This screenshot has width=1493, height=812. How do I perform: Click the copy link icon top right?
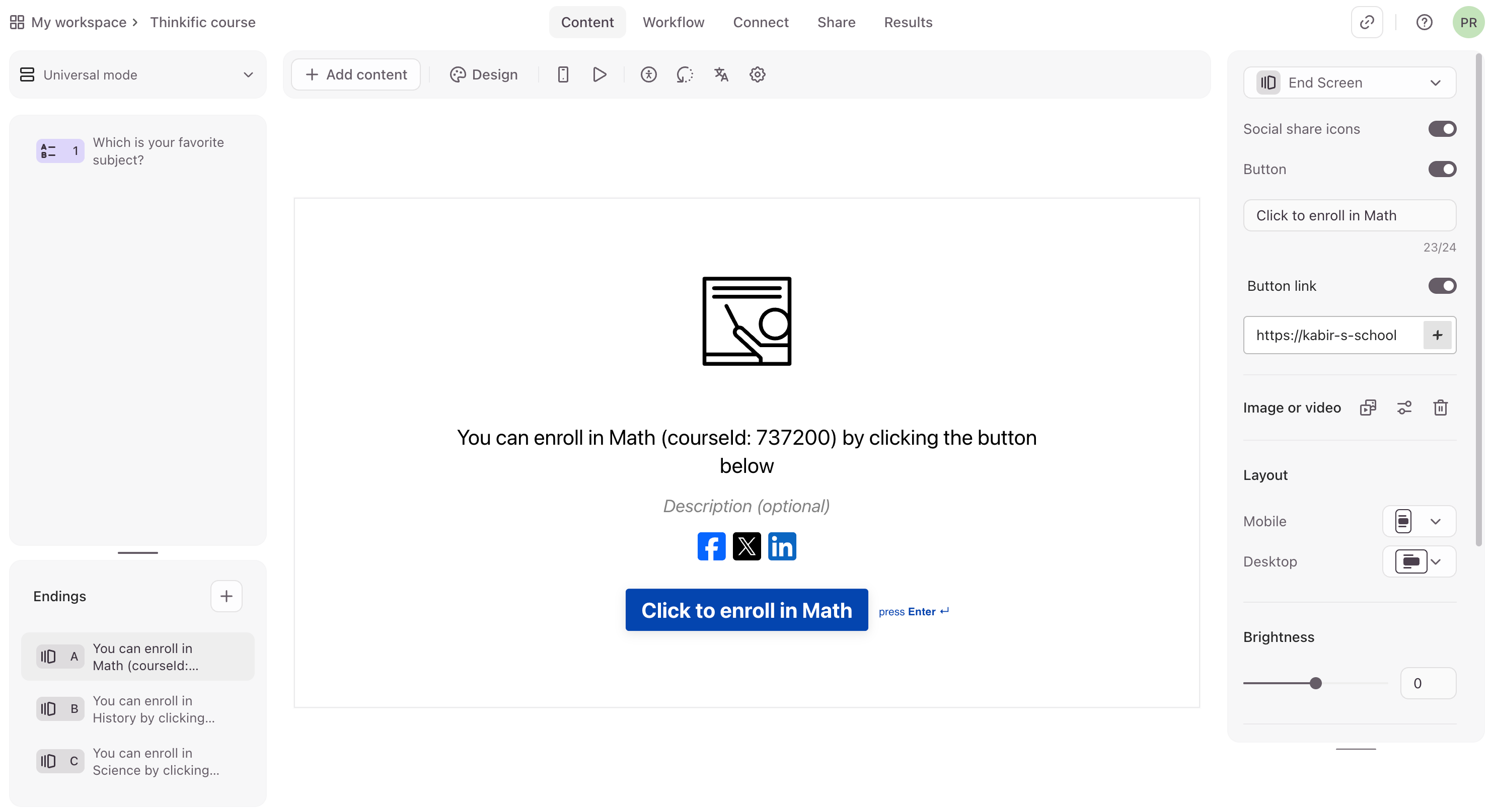pos(1367,23)
